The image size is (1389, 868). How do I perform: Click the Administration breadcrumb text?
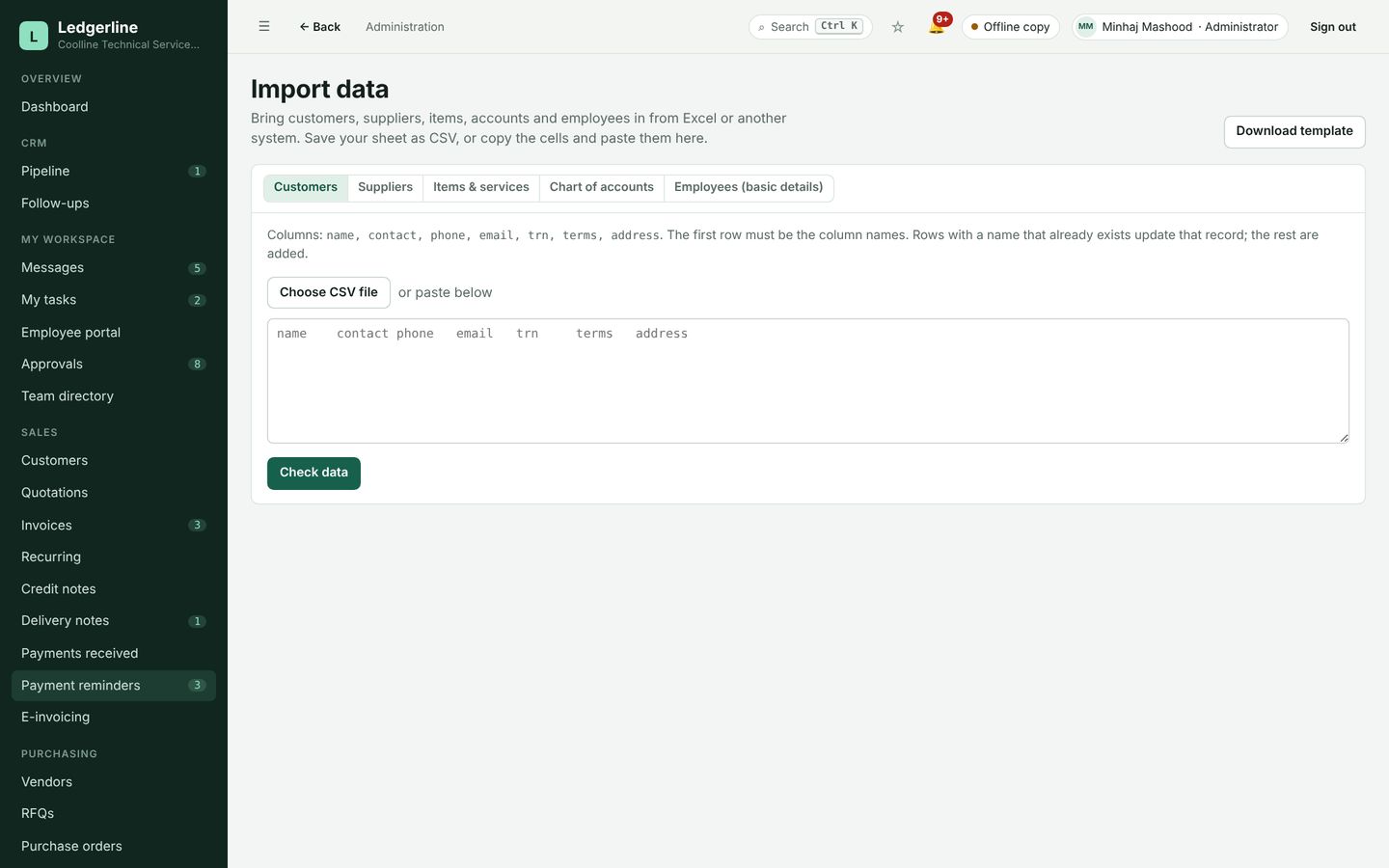coord(405,27)
